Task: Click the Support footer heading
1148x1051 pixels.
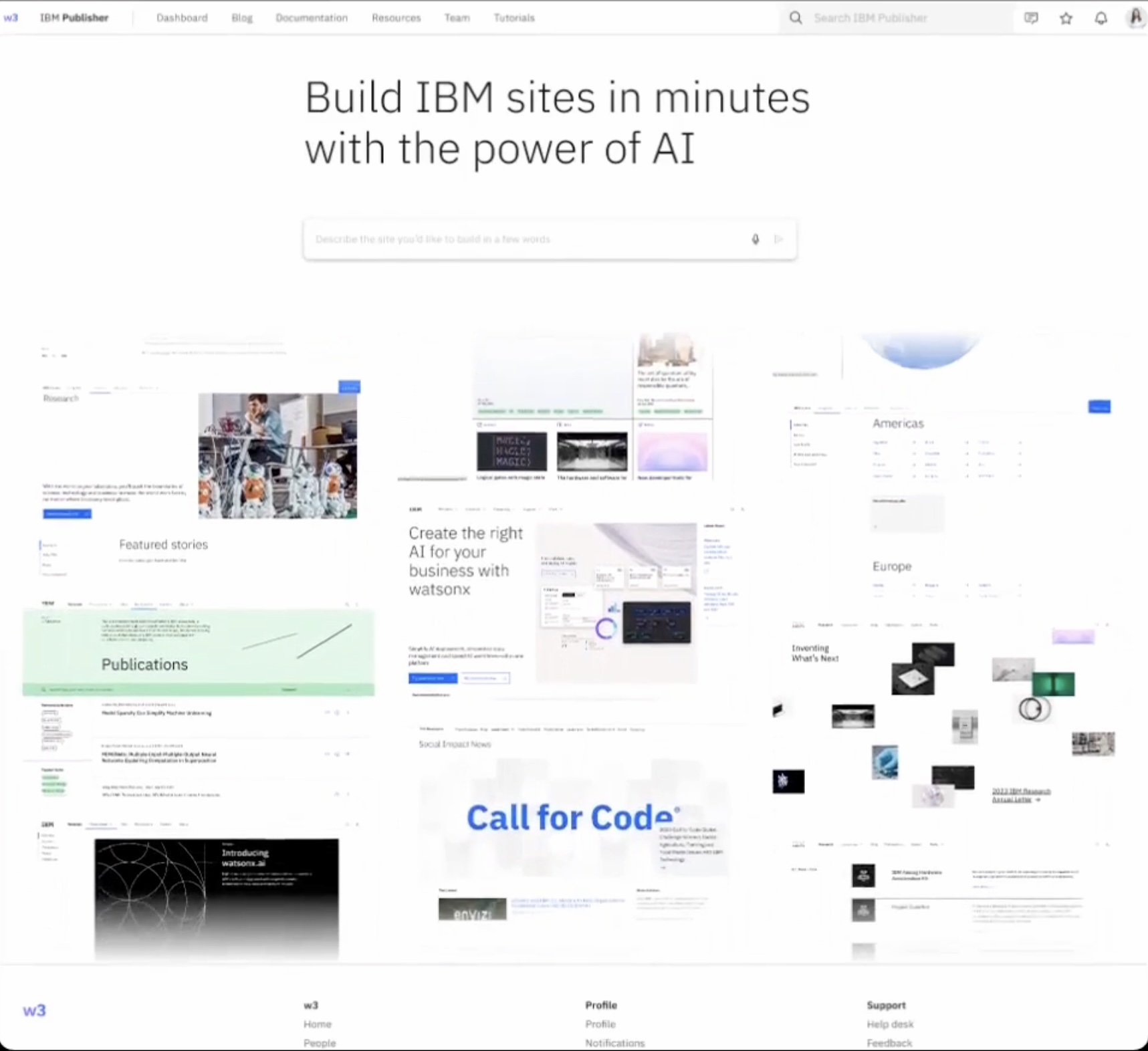Action: coord(886,1005)
